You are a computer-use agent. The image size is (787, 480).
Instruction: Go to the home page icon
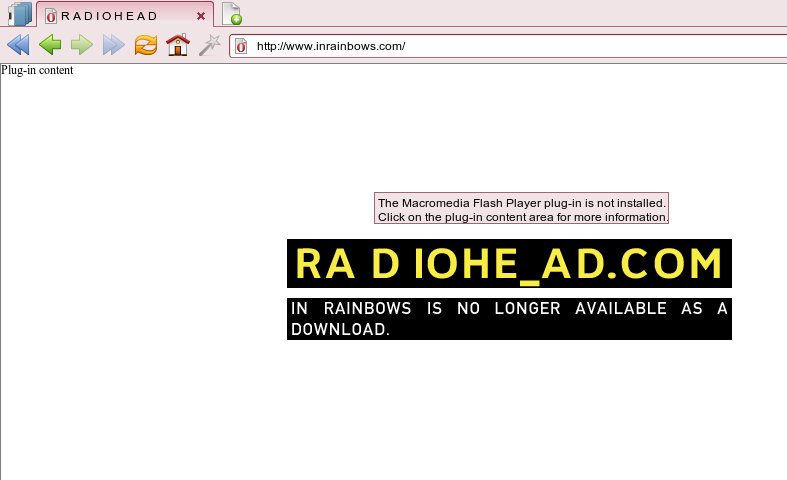[x=178, y=45]
